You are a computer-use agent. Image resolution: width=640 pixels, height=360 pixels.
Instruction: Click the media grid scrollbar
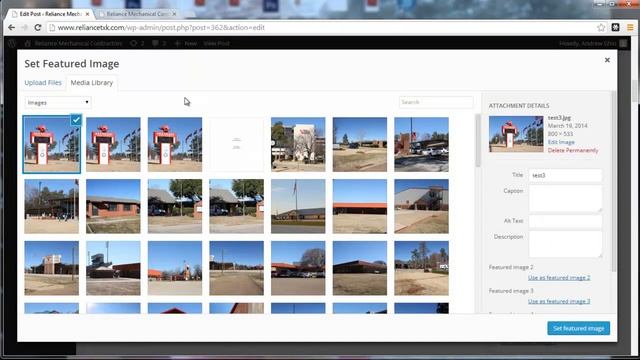click(x=478, y=141)
